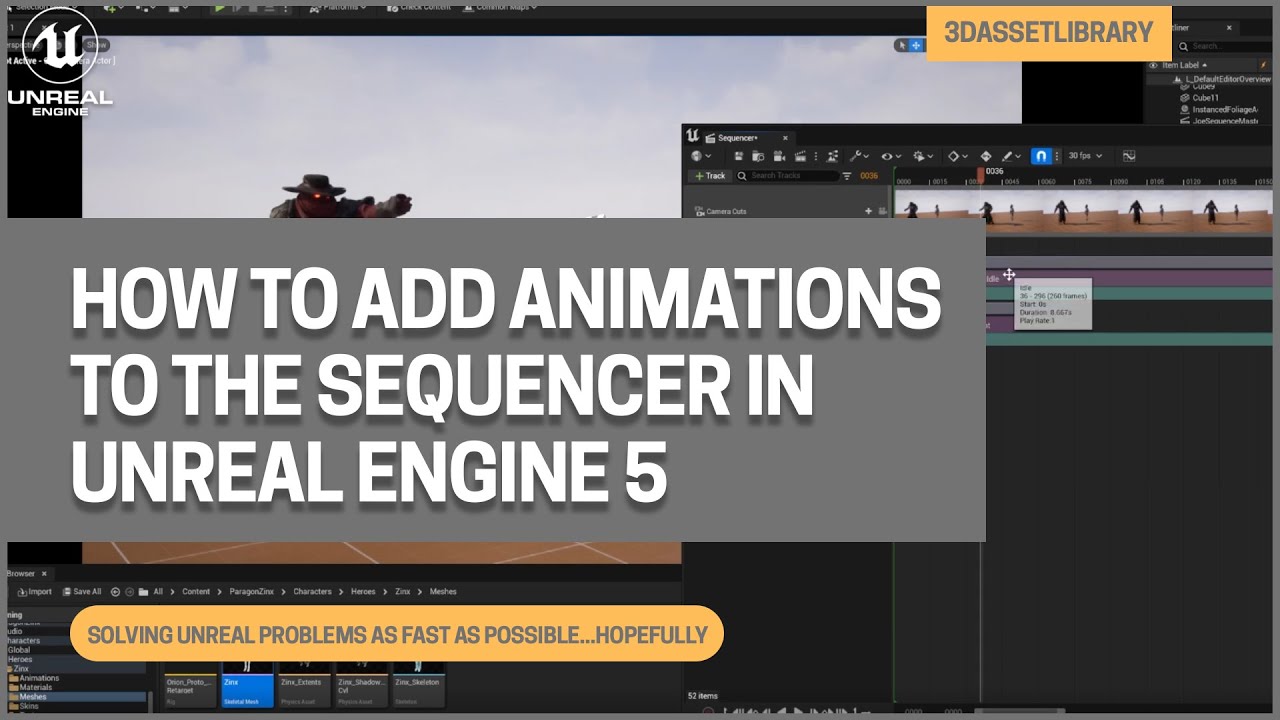Close the Sequencer tab
Viewport: 1280px width, 720px height.
pos(785,138)
